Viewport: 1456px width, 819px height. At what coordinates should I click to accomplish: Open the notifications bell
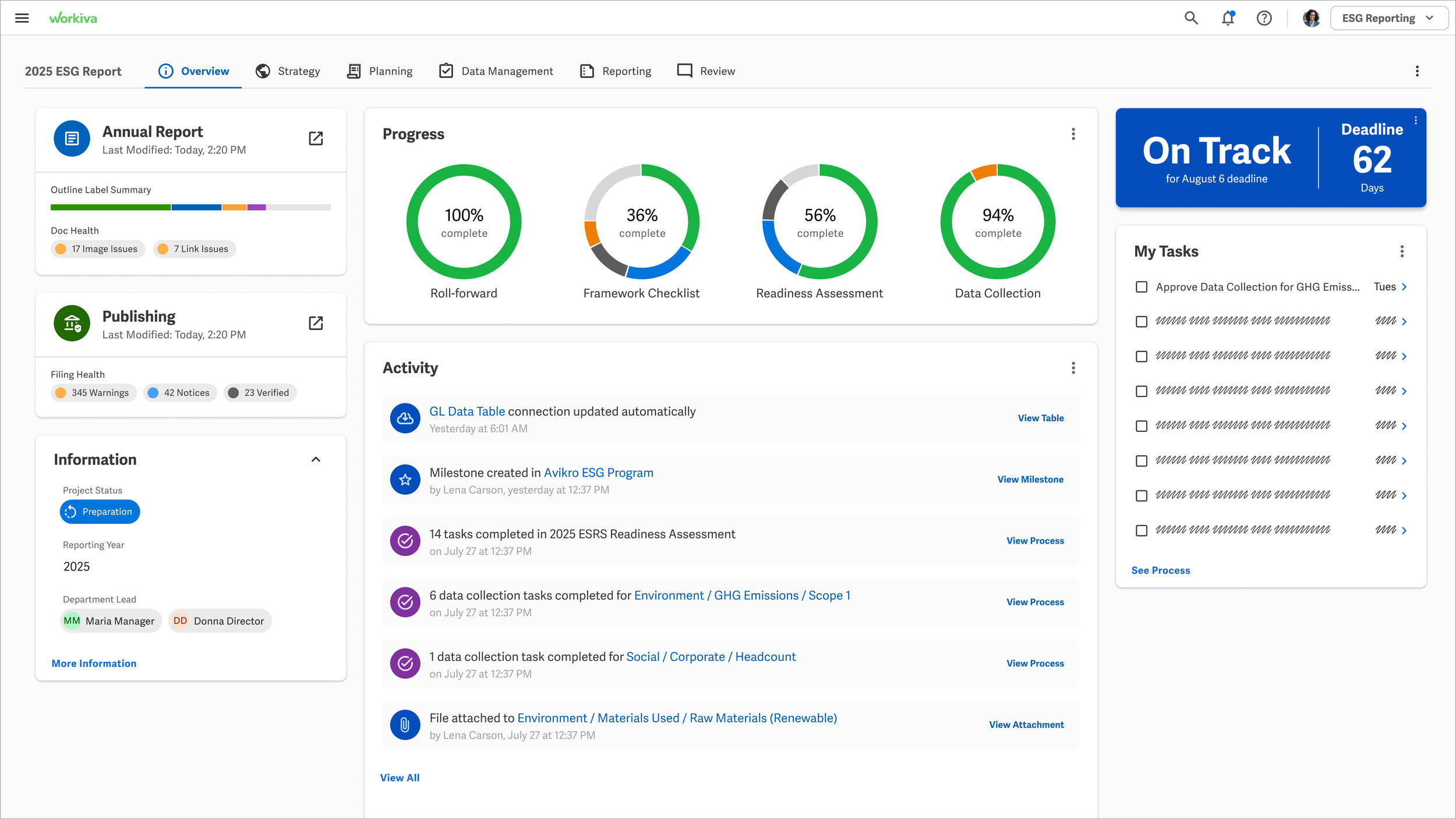1228,18
